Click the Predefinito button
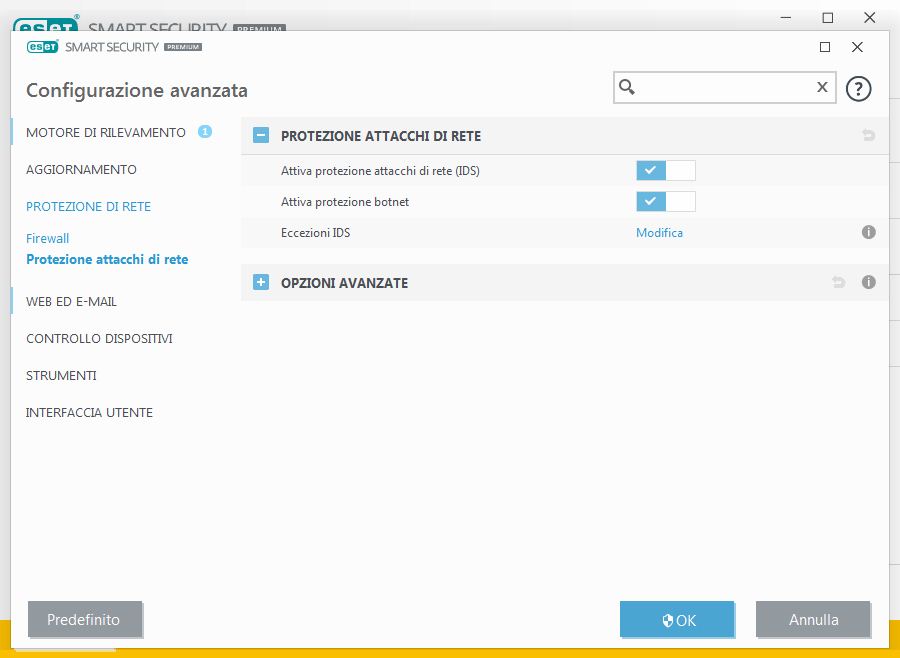The width and height of the screenshot is (900, 658). [85, 619]
